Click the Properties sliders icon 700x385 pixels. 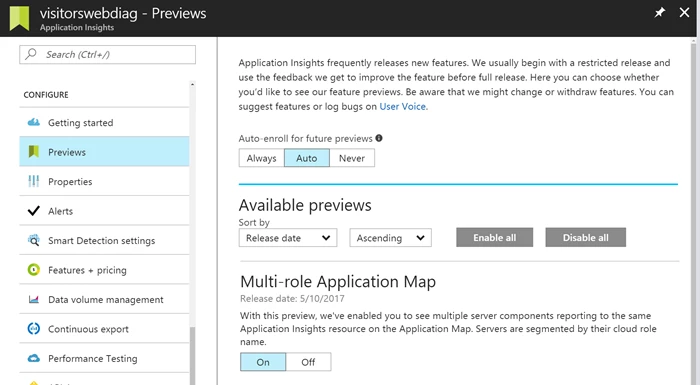[x=33, y=181]
